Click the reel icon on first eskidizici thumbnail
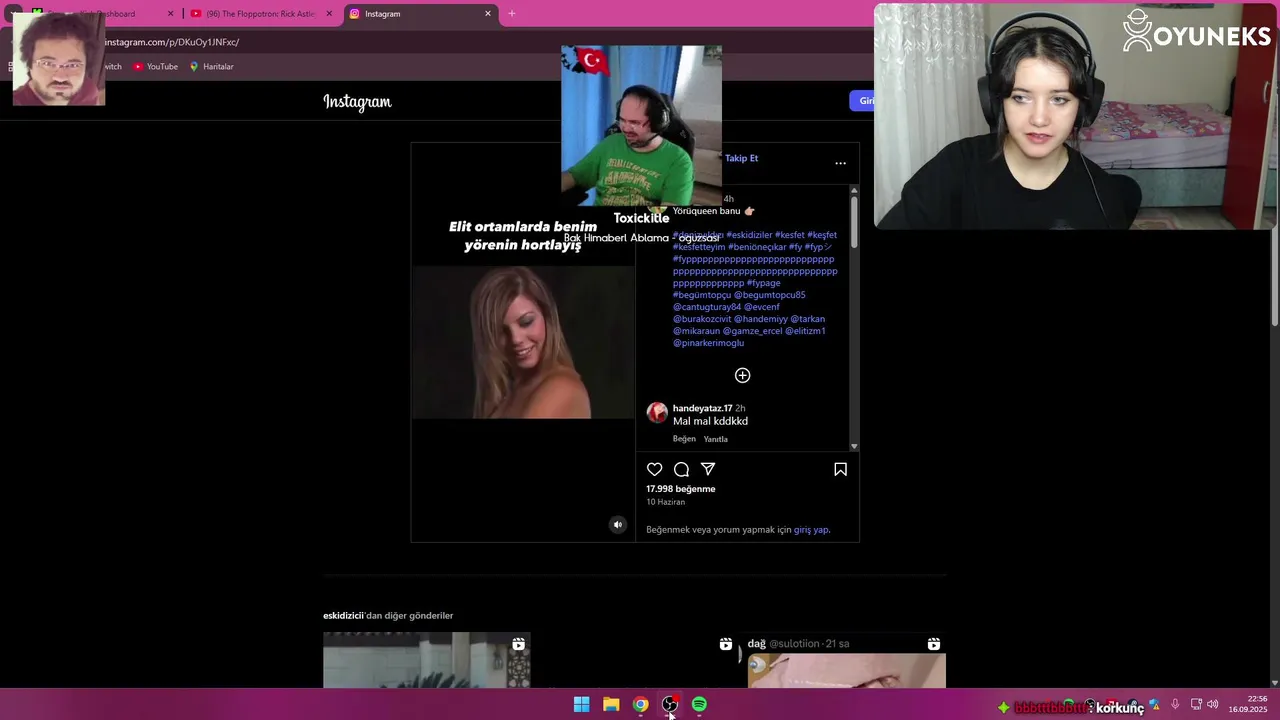 click(x=518, y=644)
